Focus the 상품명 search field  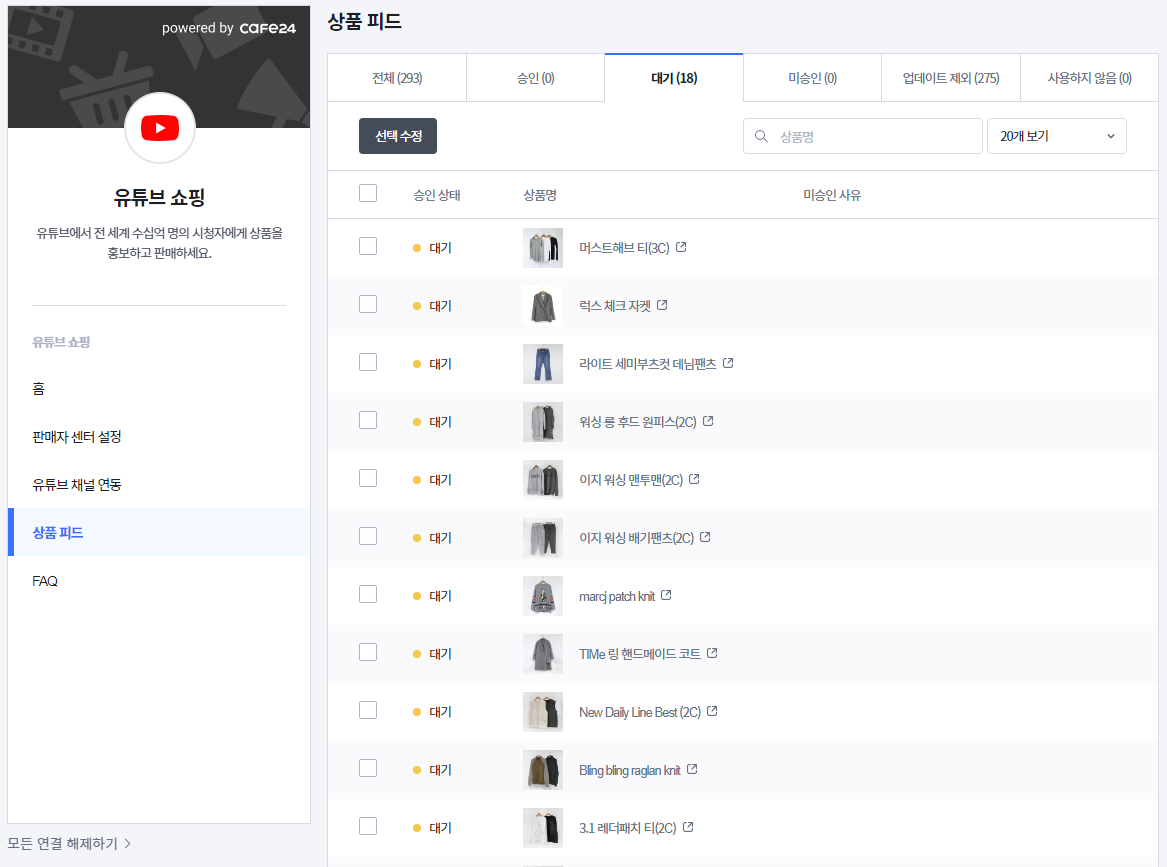tap(863, 136)
